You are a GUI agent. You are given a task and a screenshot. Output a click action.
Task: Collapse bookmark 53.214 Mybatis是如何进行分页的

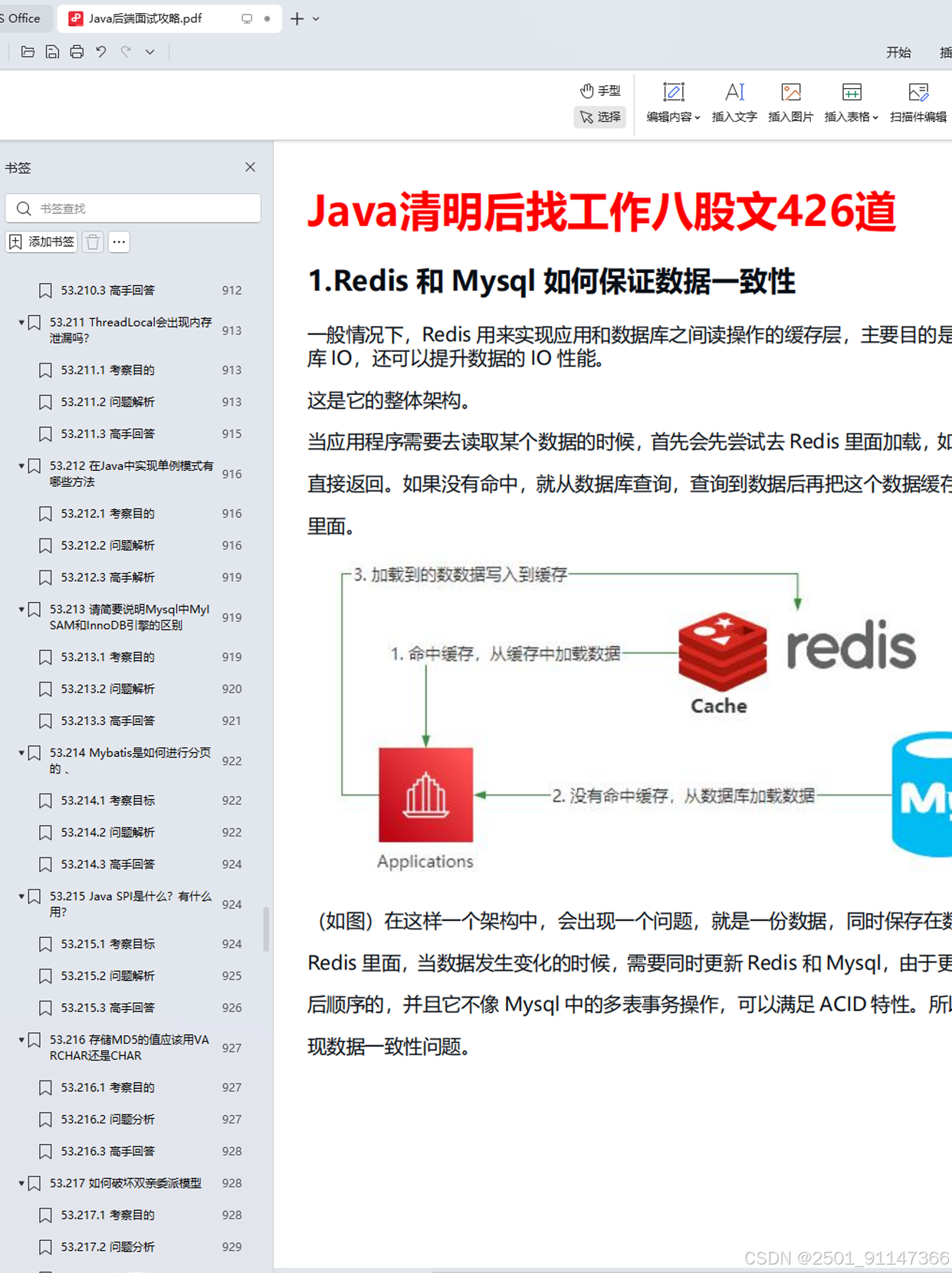tap(21, 753)
